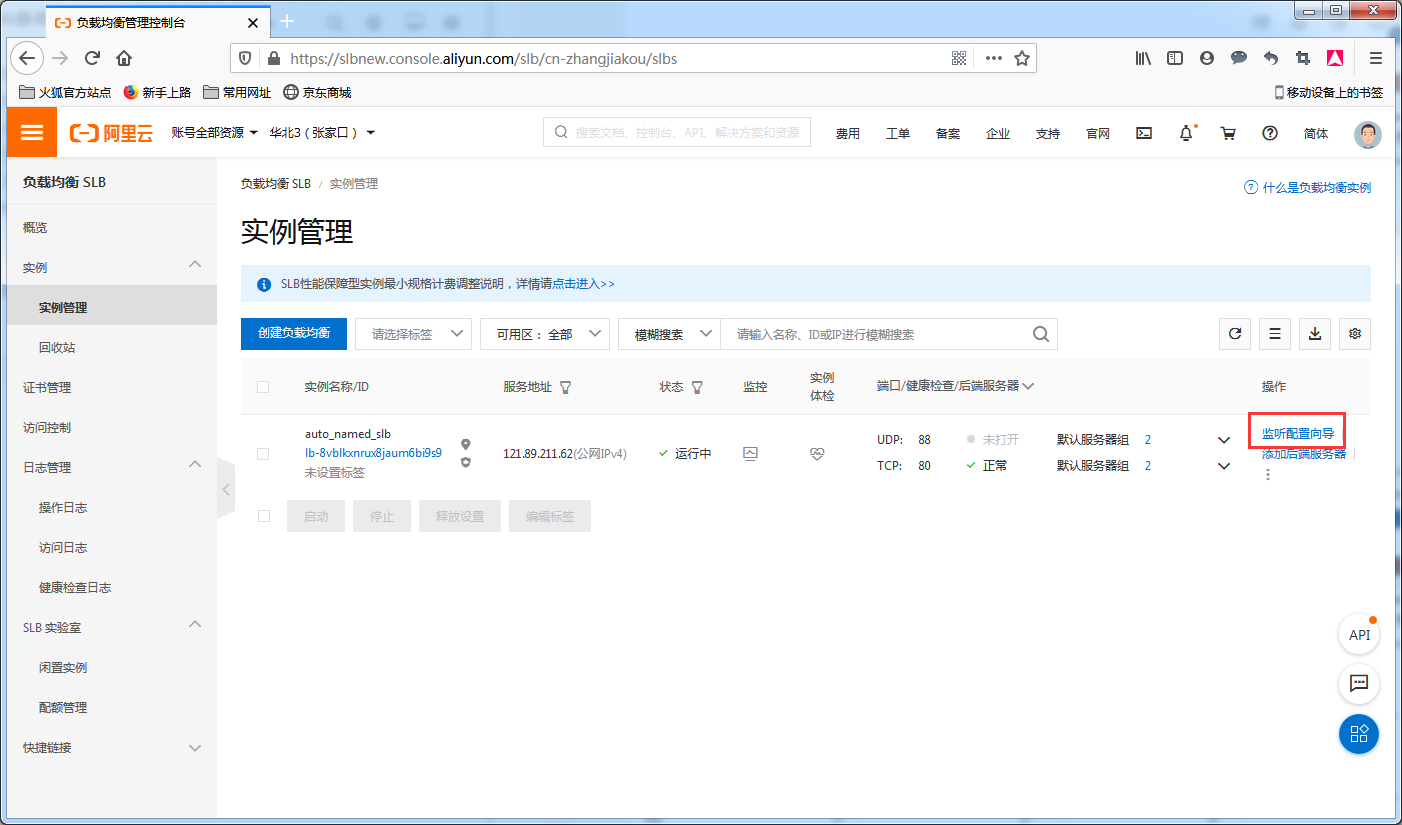Open the shopping cart icon
The image size is (1402, 825).
pyautogui.click(x=1228, y=133)
